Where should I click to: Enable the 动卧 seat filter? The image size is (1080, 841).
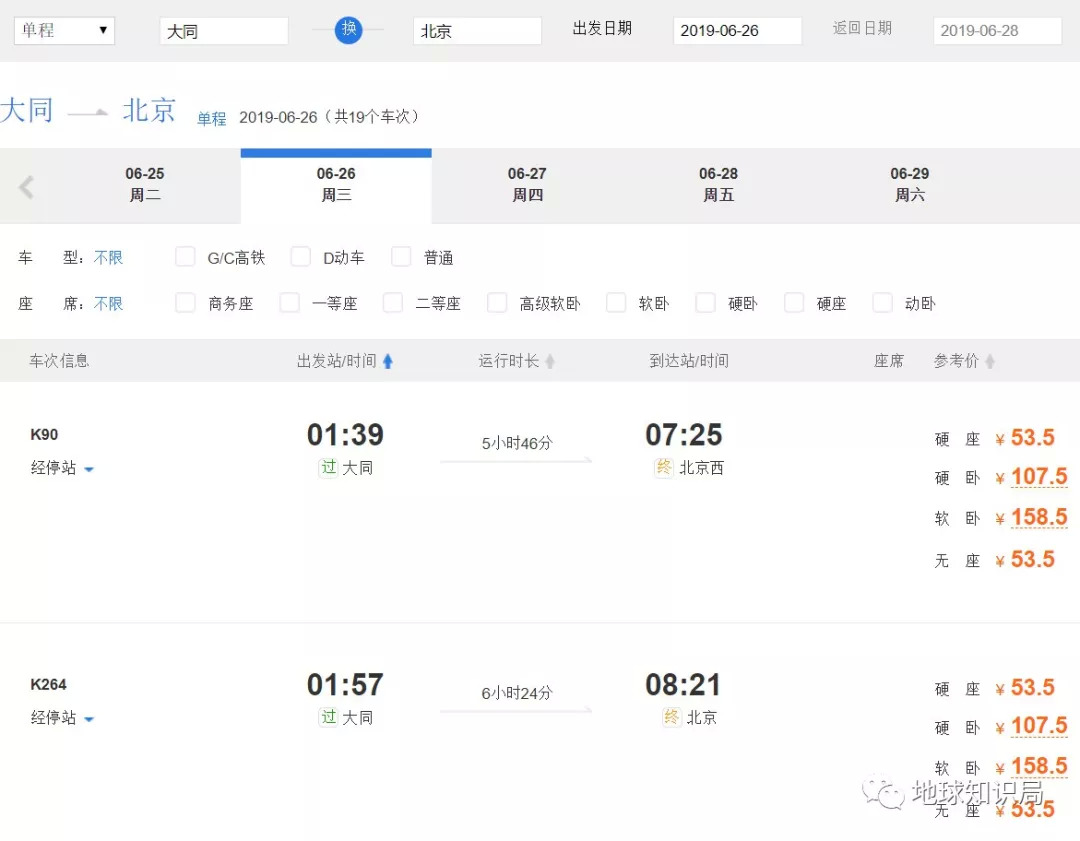pos(882,302)
